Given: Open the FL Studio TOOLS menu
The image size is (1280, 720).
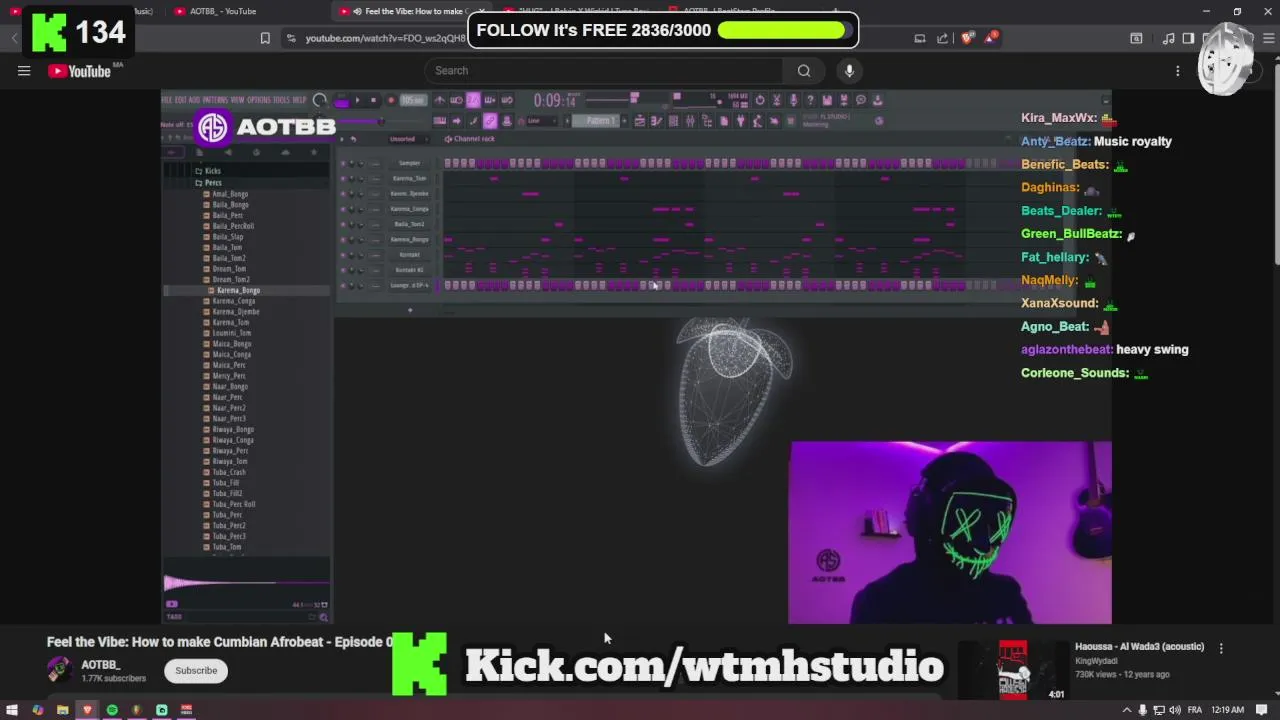Looking at the screenshot, I should coord(282,100).
